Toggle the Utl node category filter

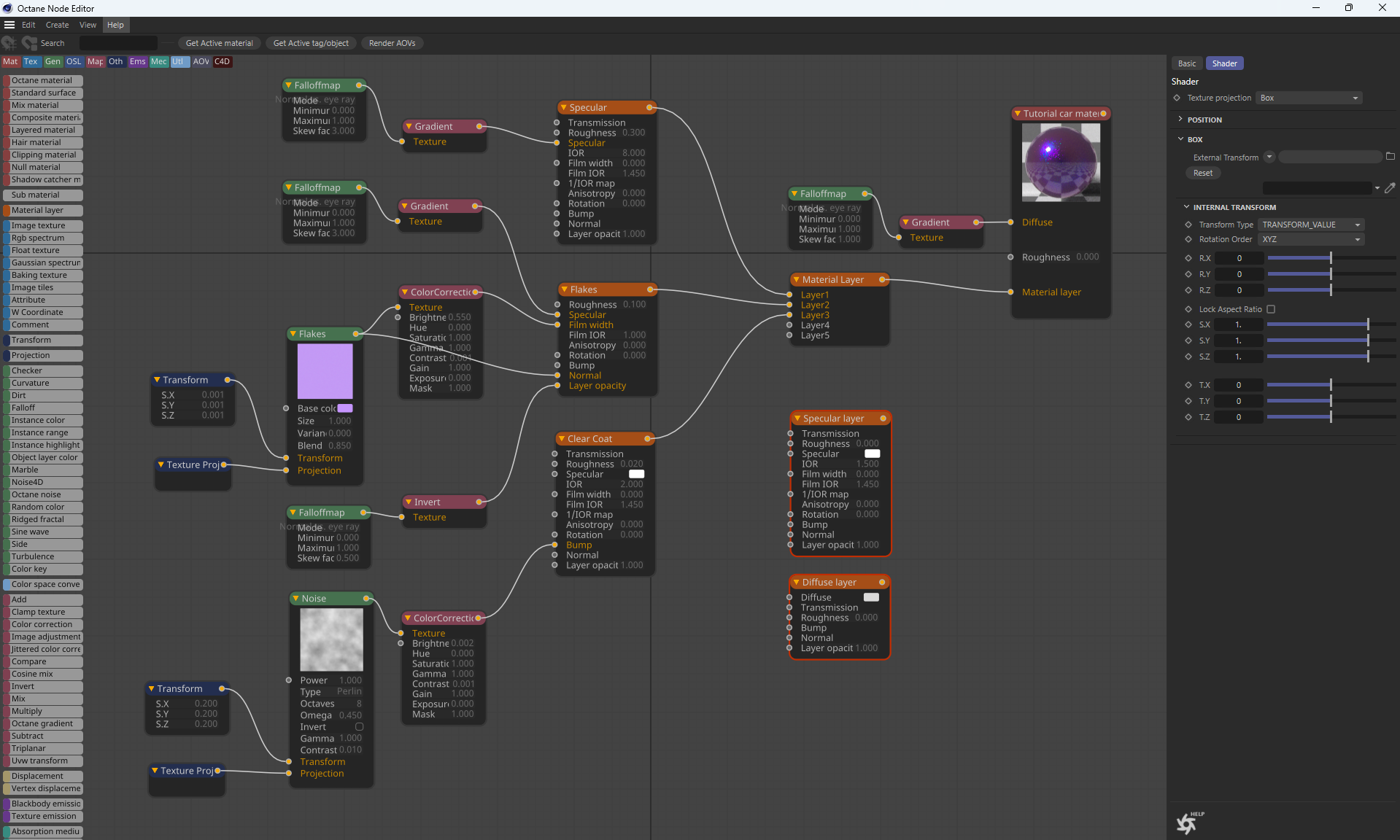[x=178, y=62]
